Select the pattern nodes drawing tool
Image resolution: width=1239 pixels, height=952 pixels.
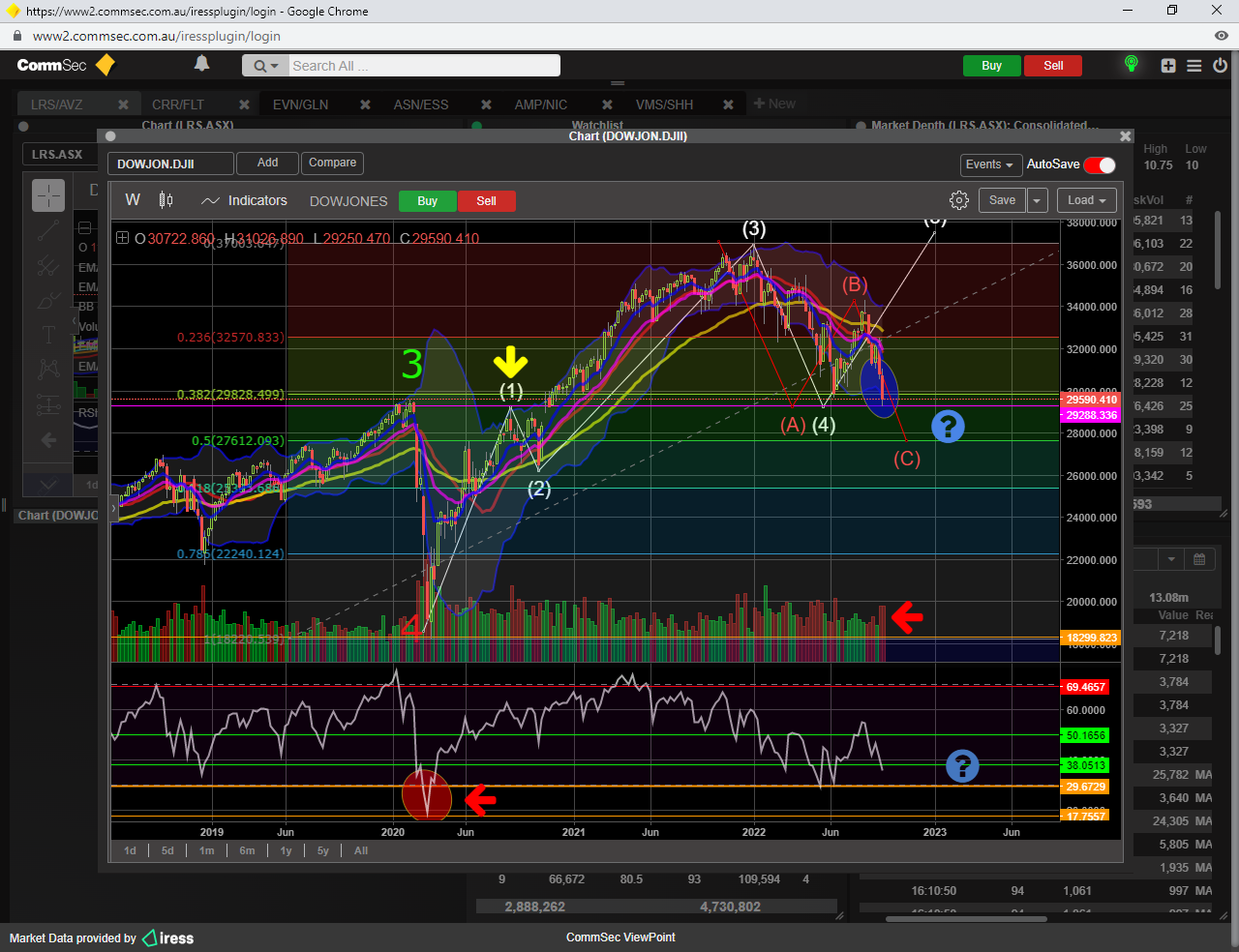[48, 371]
